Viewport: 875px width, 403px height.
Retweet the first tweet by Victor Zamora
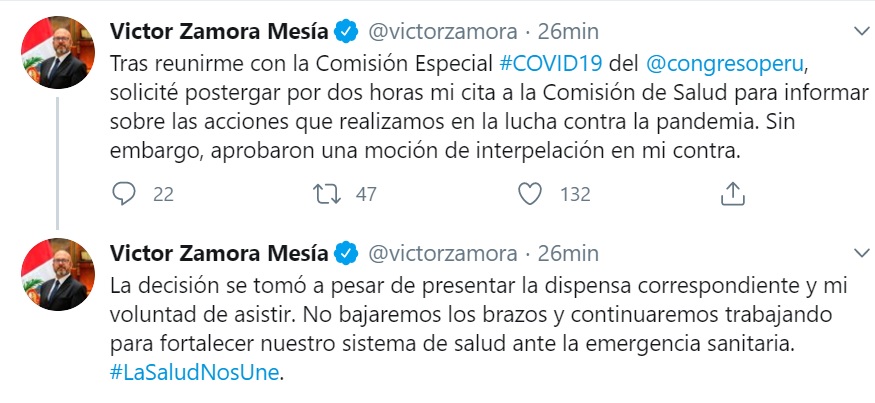tap(326, 194)
